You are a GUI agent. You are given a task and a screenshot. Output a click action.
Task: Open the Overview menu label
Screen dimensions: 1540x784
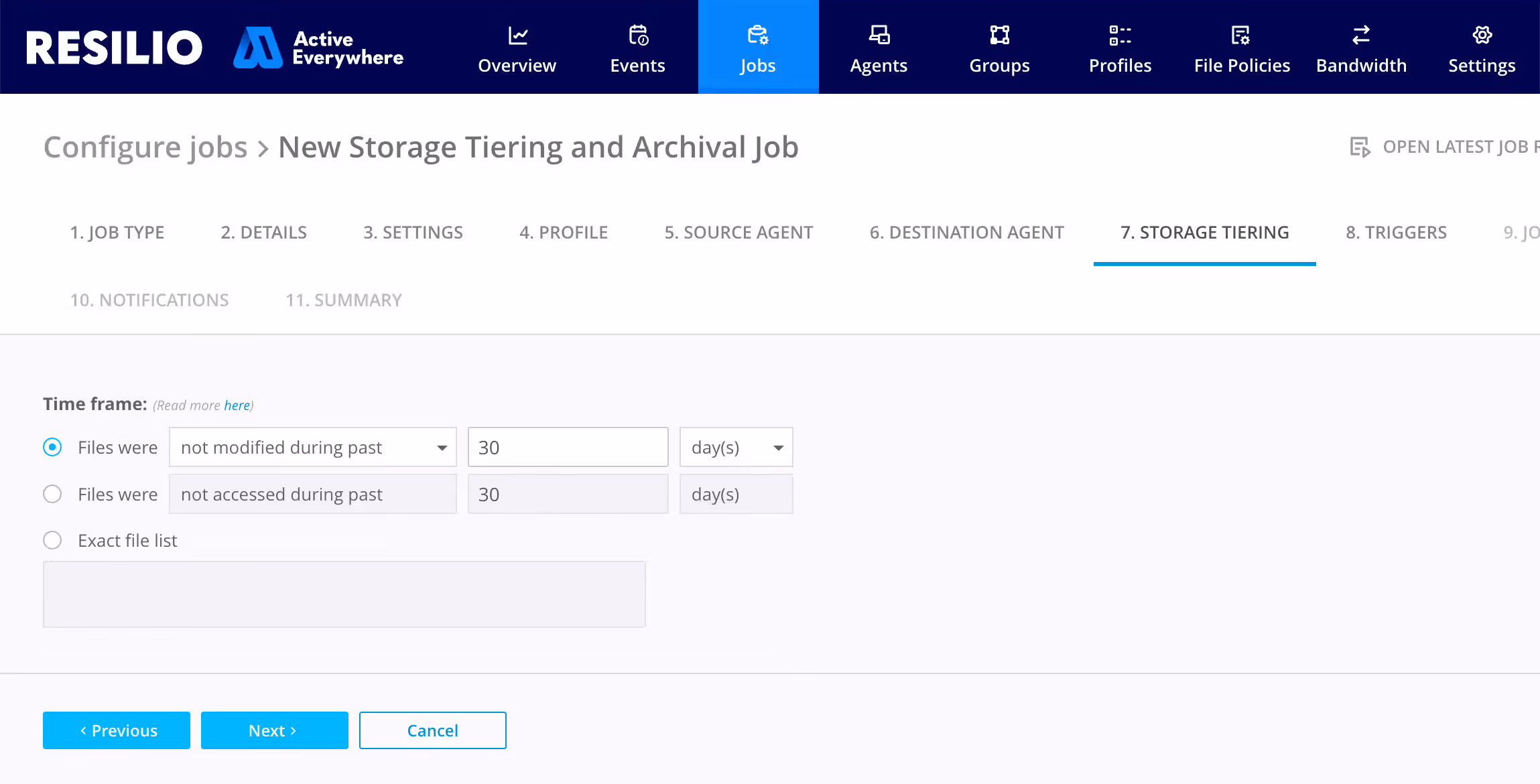pyautogui.click(x=517, y=66)
